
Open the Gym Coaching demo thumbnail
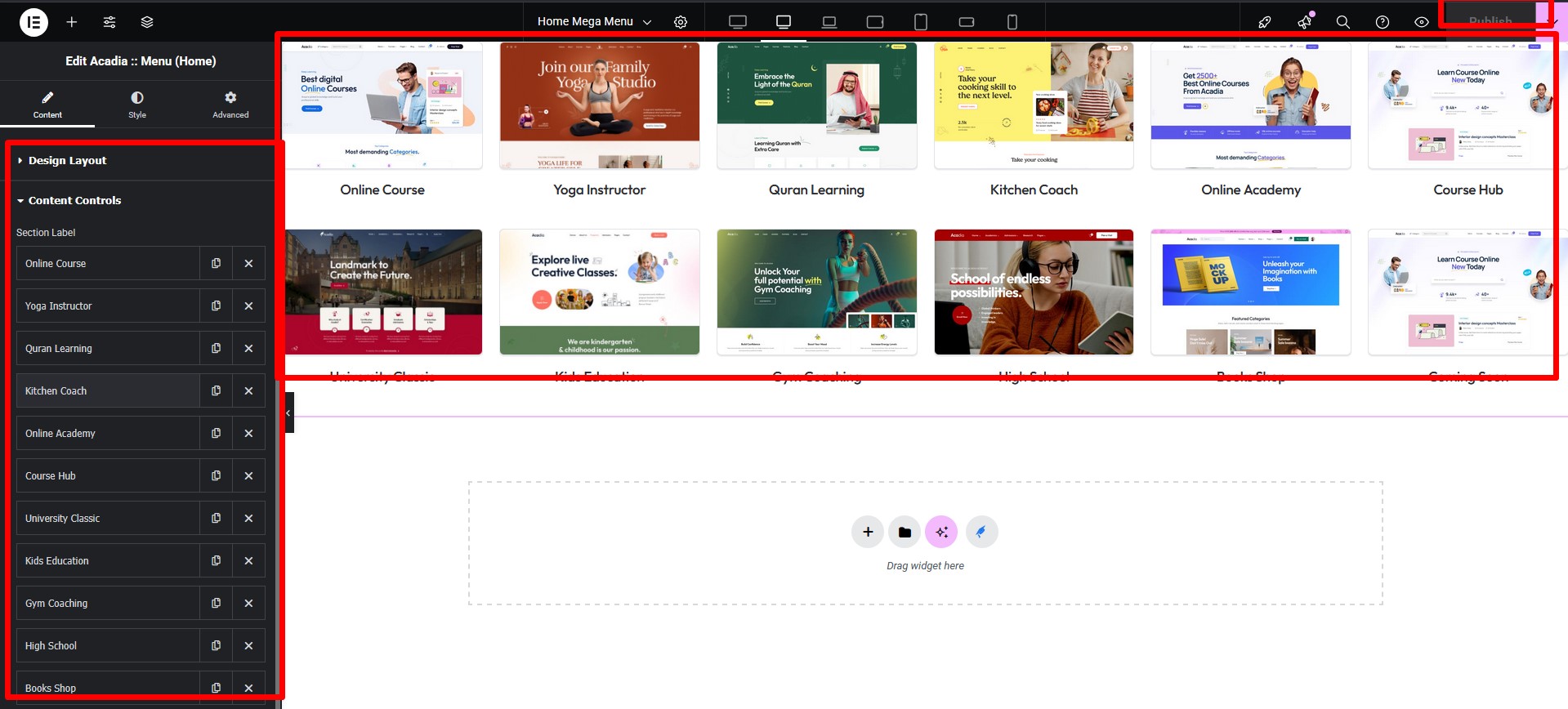click(x=817, y=292)
